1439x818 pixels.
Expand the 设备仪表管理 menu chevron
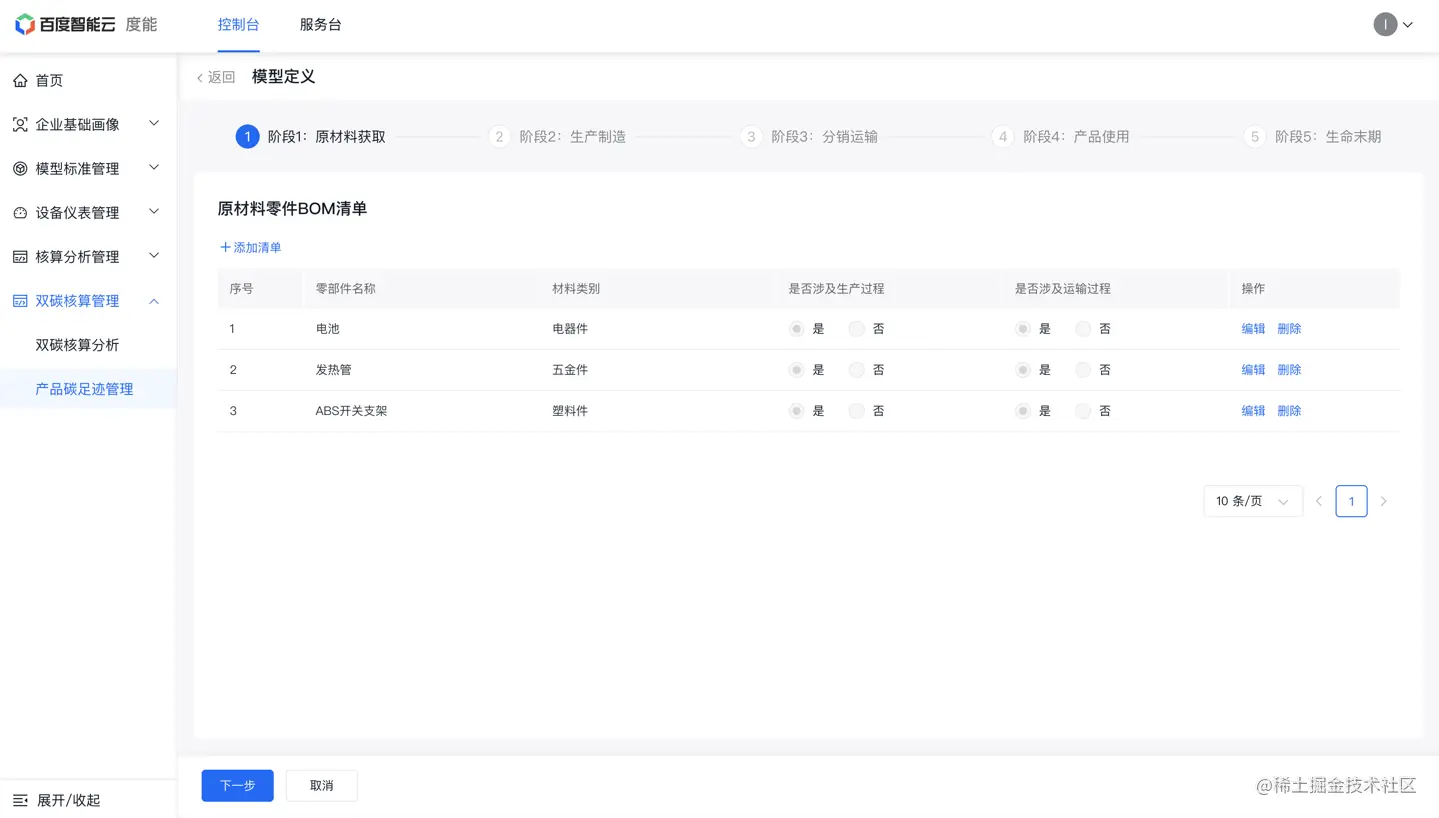tap(154, 212)
